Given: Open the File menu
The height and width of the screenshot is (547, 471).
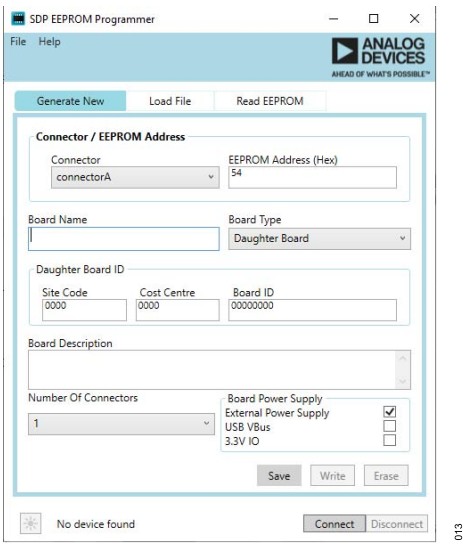Looking at the screenshot, I should tap(18, 42).
